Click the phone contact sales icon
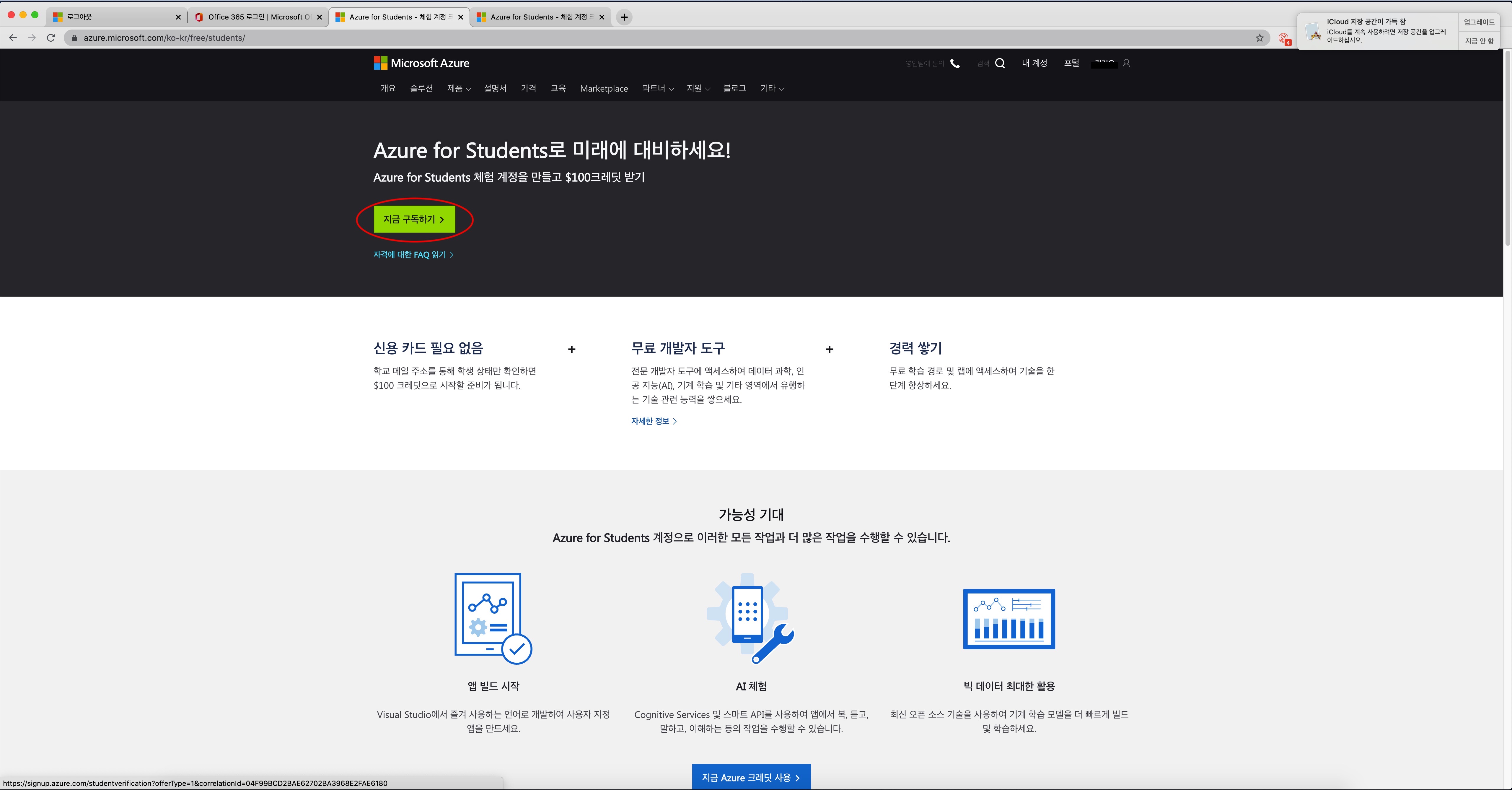Screen dimensions: 1512x790 click(x=955, y=64)
